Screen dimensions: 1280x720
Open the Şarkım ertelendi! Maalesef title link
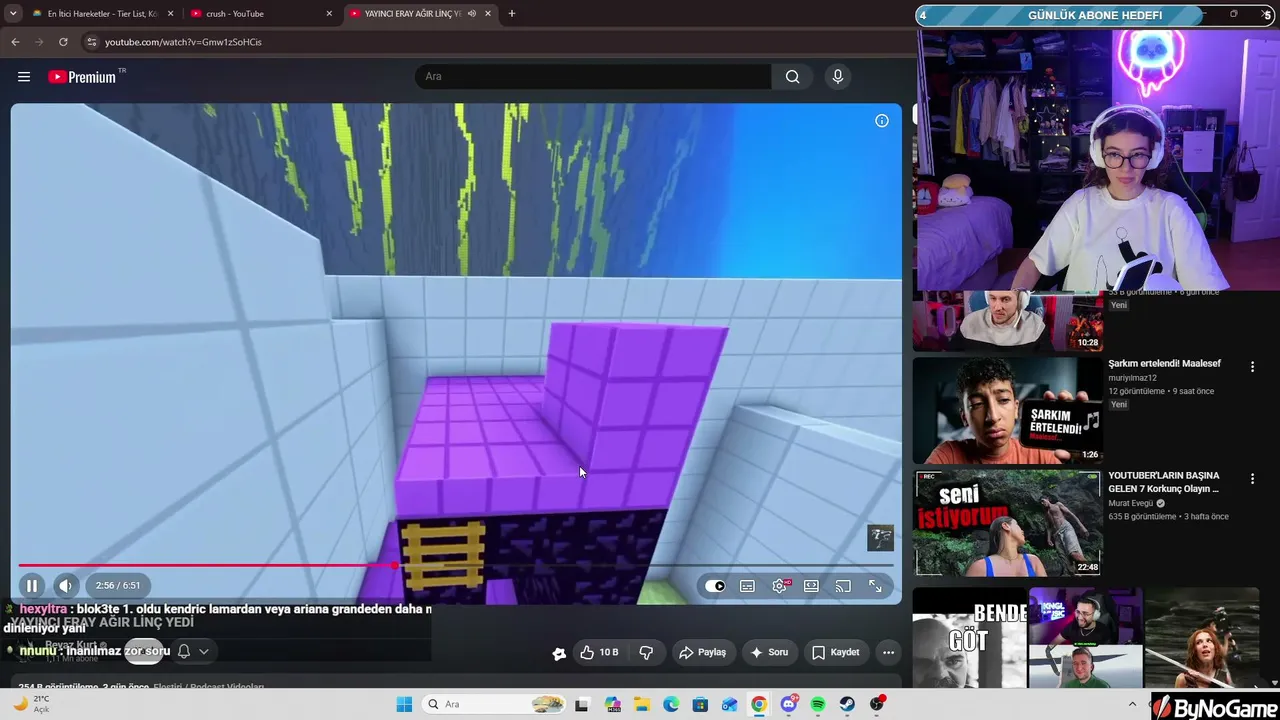1164,364
